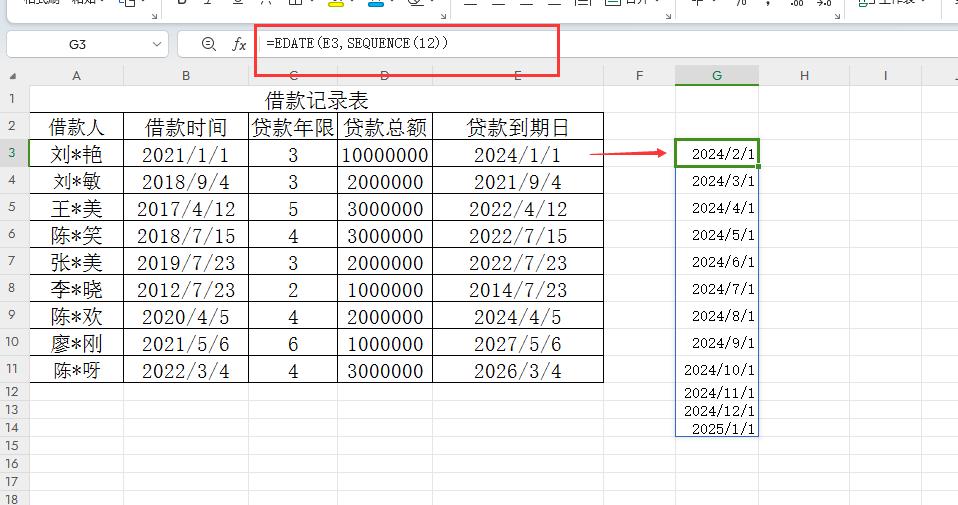The height and width of the screenshot is (505, 958).
Task: Select active cell G3 showing 2024/2/1
Action: 717,153
